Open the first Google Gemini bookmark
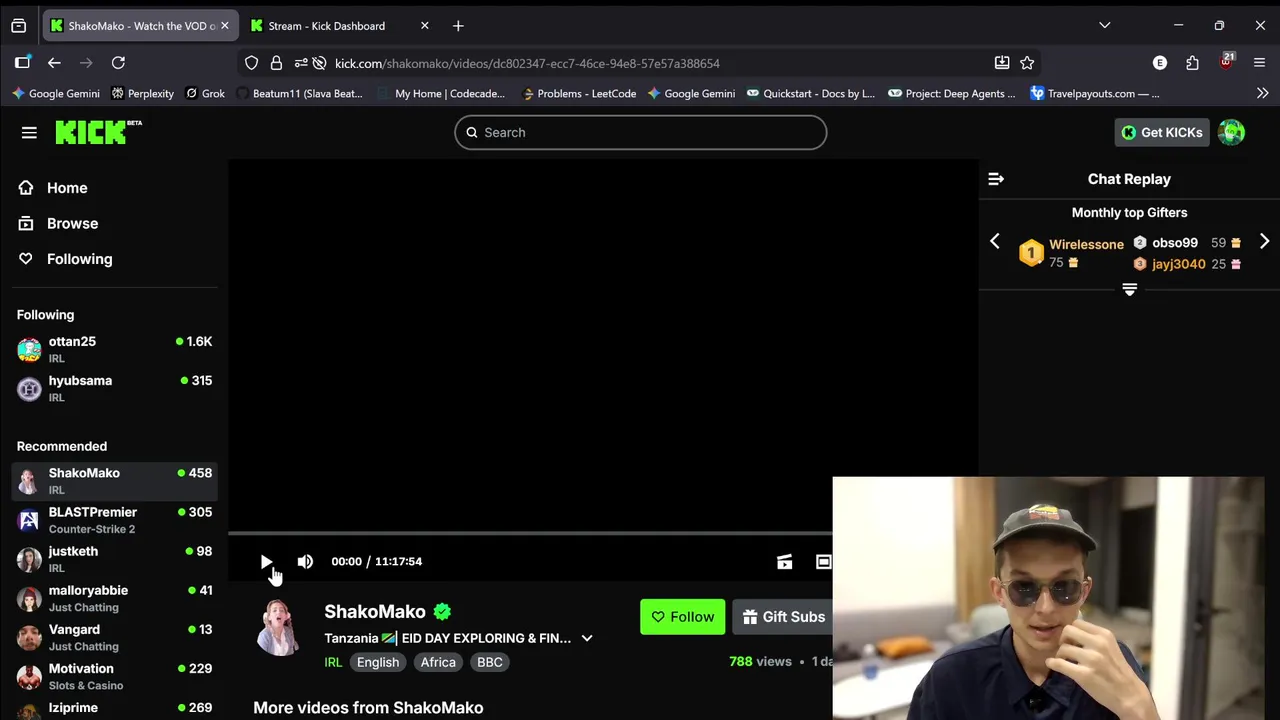The image size is (1280, 720). [55, 93]
